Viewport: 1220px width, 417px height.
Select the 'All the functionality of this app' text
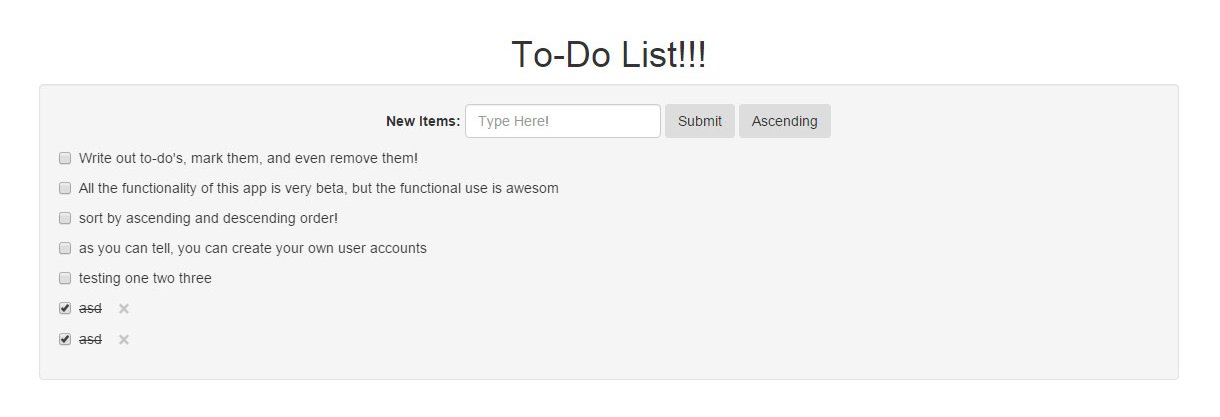click(x=318, y=188)
